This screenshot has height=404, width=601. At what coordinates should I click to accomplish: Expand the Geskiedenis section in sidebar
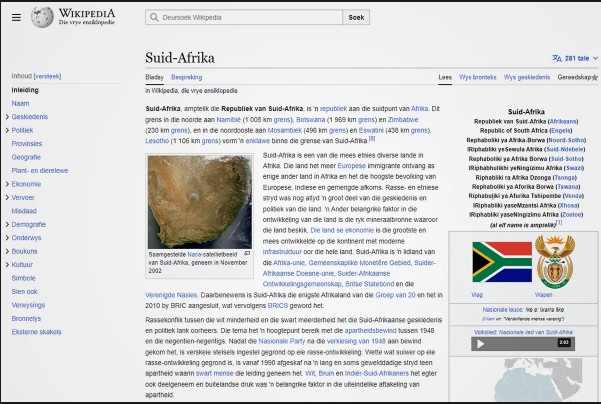[5, 117]
